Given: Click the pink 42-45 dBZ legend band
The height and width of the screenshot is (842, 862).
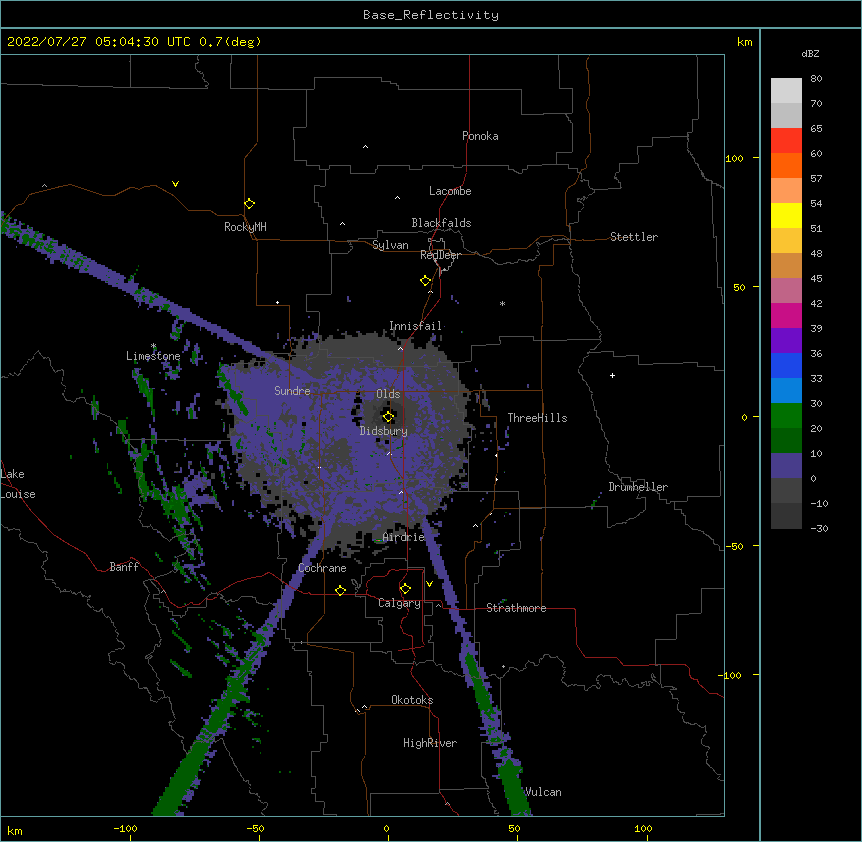Looking at the screenshot, I should [x=786, y=291].
